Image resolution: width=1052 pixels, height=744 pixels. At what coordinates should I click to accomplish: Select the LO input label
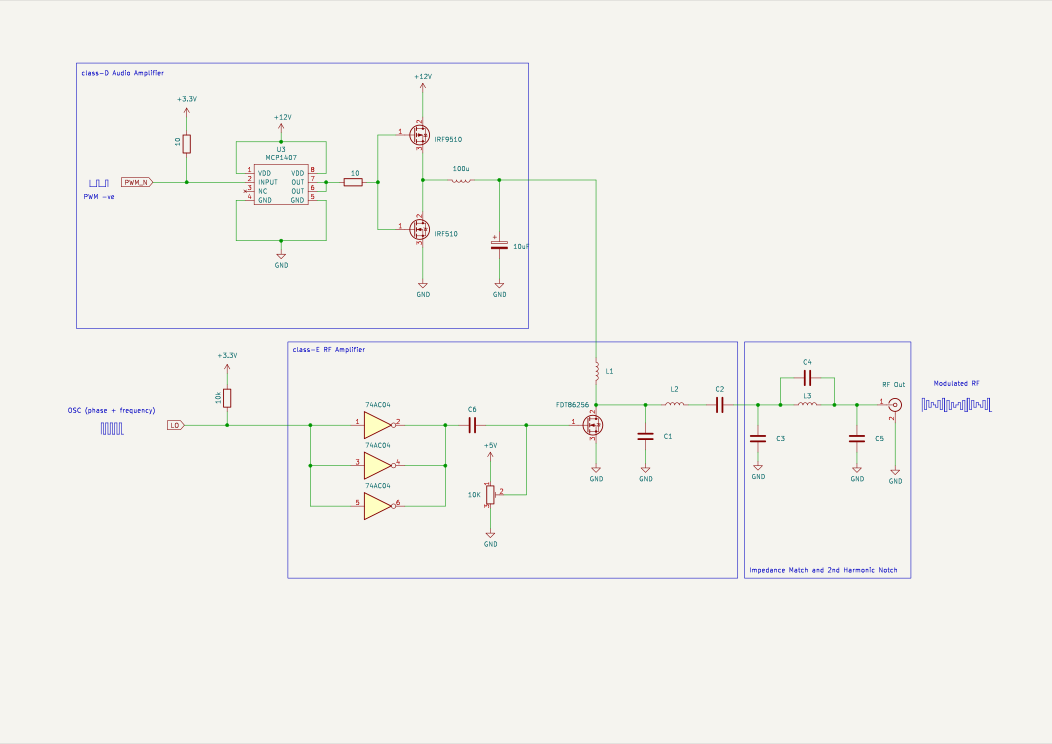175,425
